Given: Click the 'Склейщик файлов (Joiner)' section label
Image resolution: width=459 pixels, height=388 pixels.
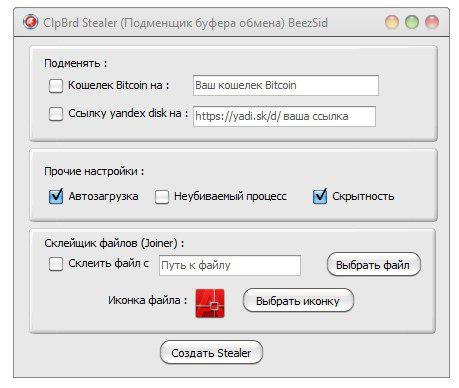Looking at the screenshot, I should tap(114, 243).
